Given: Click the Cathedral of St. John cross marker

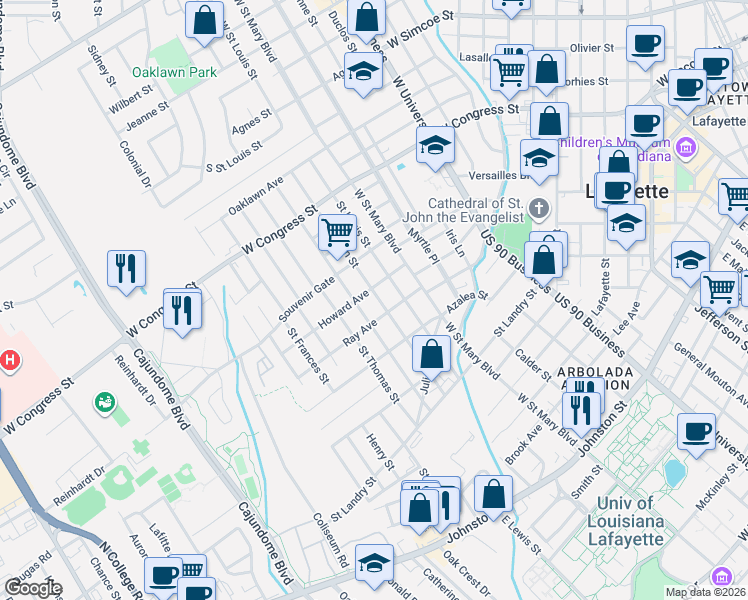Looking at the screenshot, I should [539, 209].
